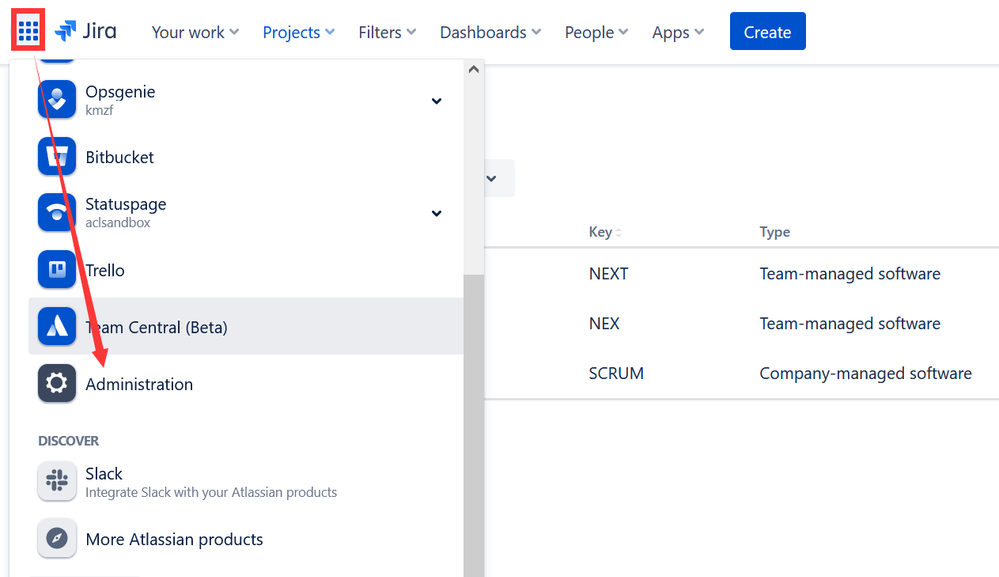Open the Slack integration icon
Screen dimensions: 999x577
click(x=57, y=481)
